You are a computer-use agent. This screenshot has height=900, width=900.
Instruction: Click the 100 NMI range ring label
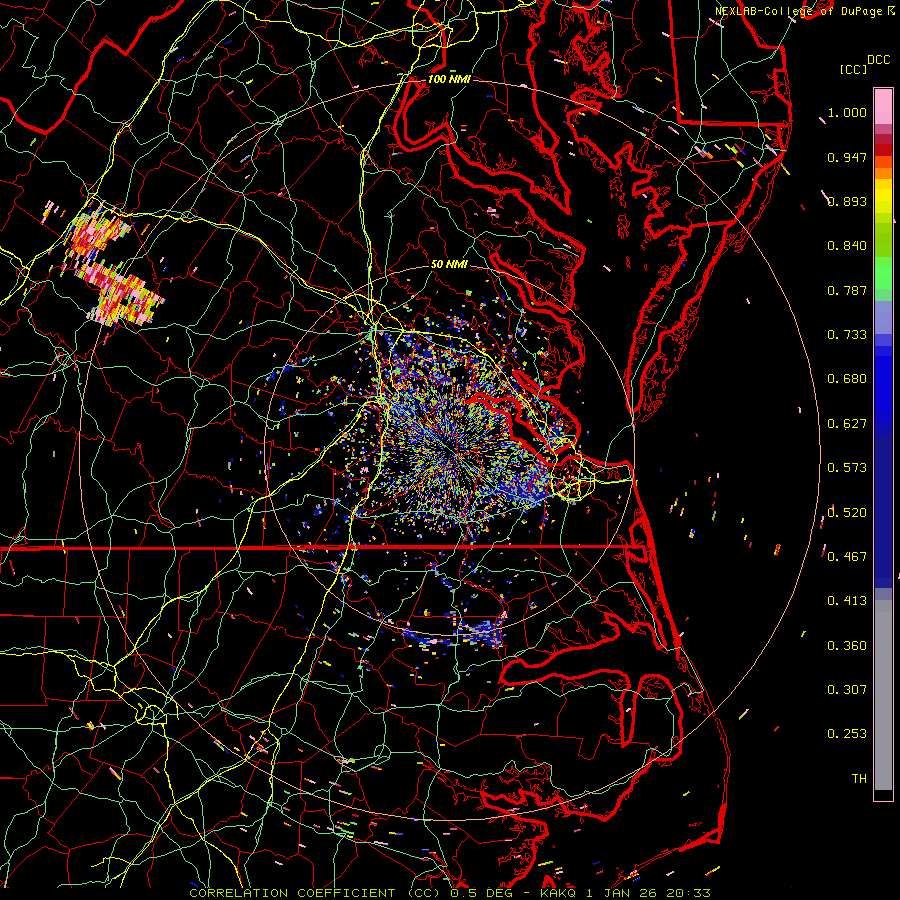[x=449, y=79]
